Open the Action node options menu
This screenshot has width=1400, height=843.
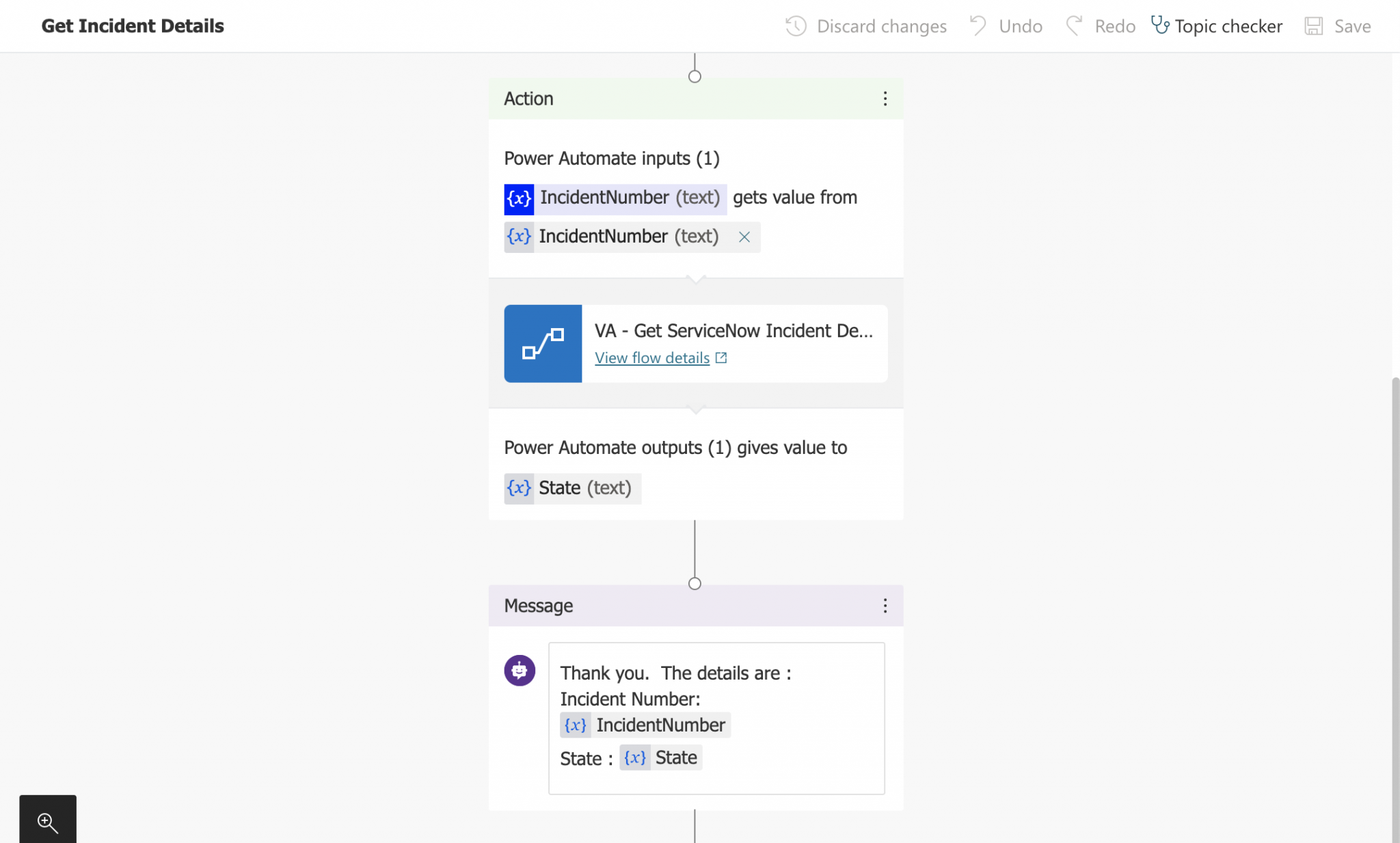[x=885, y=98]
